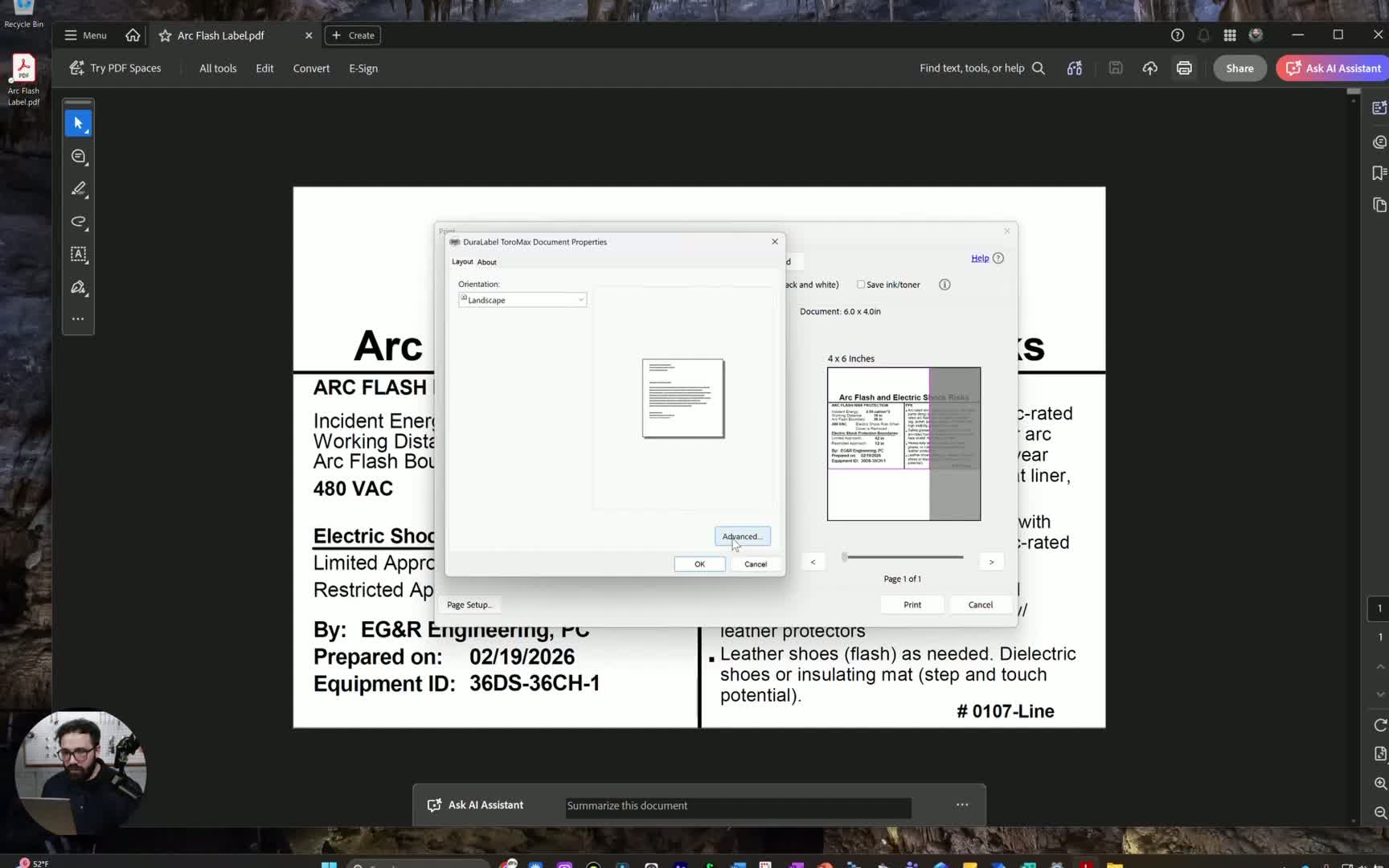The width and height of the screenshot is (1389, 868).
Task: Click the Print button in Print dialog
Action: tap(912, 604)
